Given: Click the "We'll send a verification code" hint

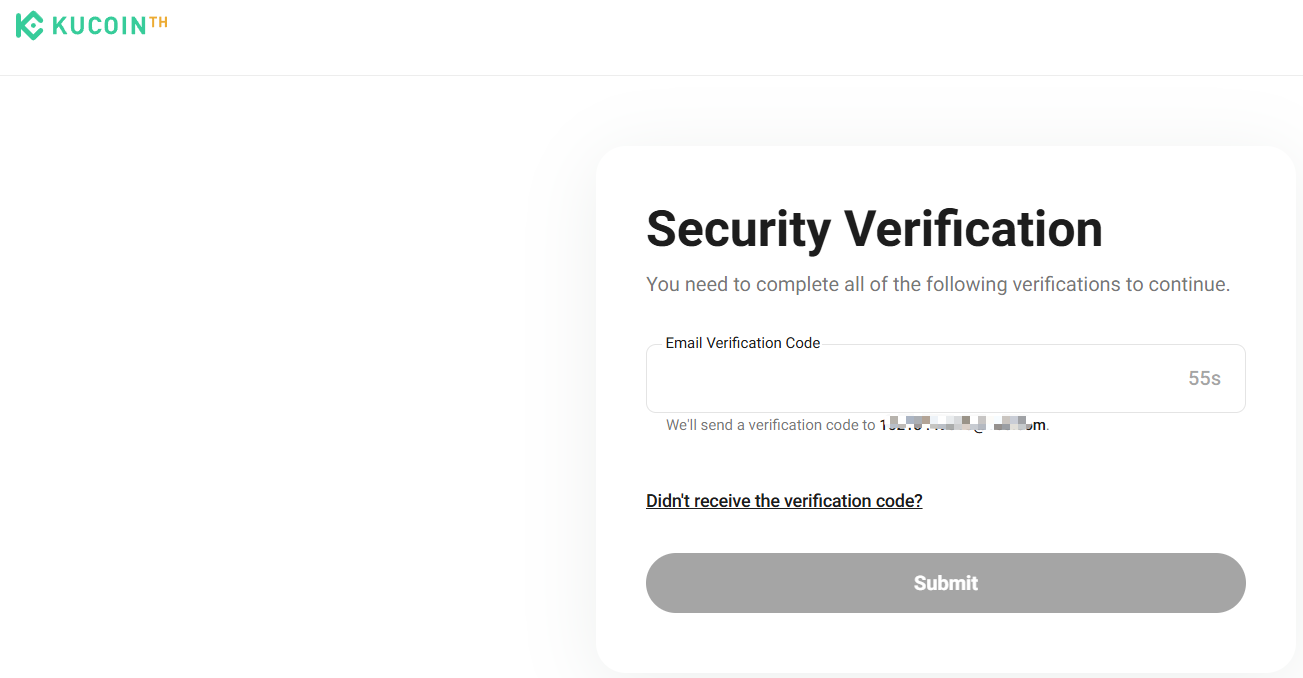Looking at the screenshot, I should pos(770,425).
